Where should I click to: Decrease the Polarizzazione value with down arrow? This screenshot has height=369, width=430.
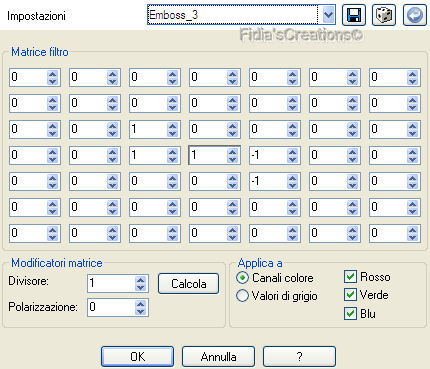point(141,311)
